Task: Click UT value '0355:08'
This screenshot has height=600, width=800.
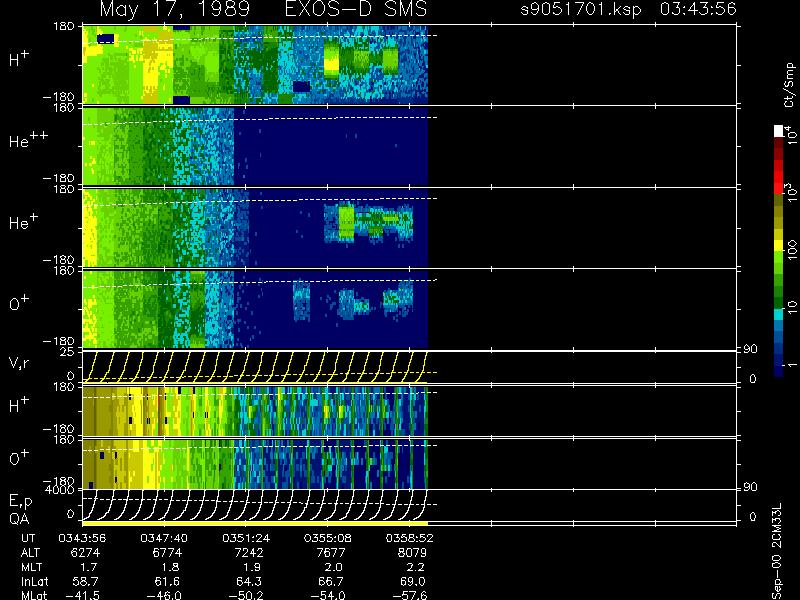Action: 328,538
